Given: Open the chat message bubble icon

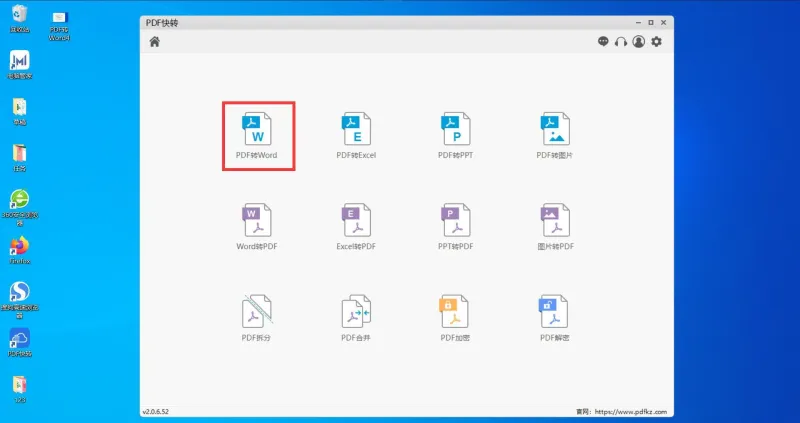Looking at the screenshot, I should pyautogui.click(x=603, y=41).
